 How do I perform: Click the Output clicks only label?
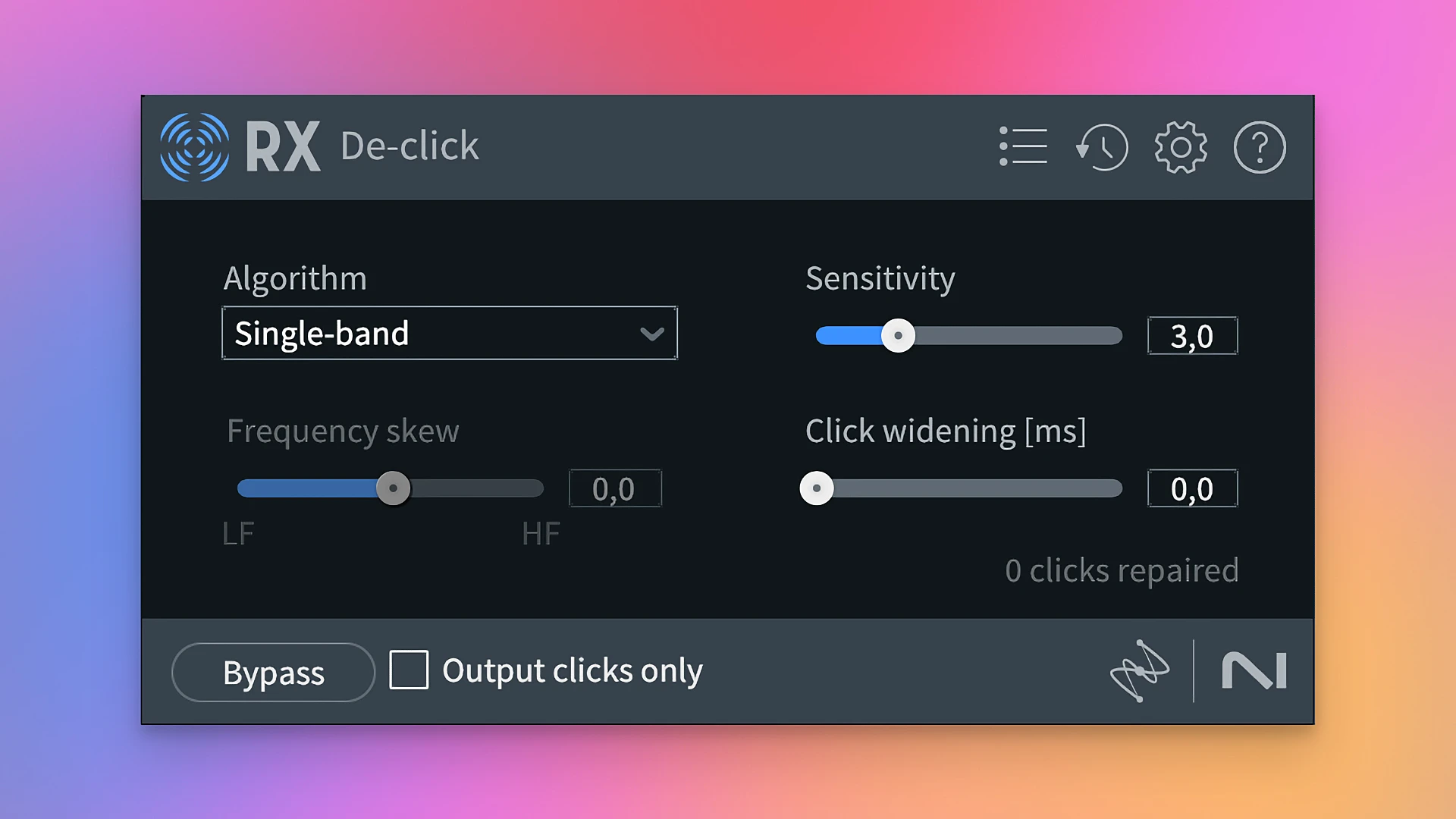(x=573, y=671)
